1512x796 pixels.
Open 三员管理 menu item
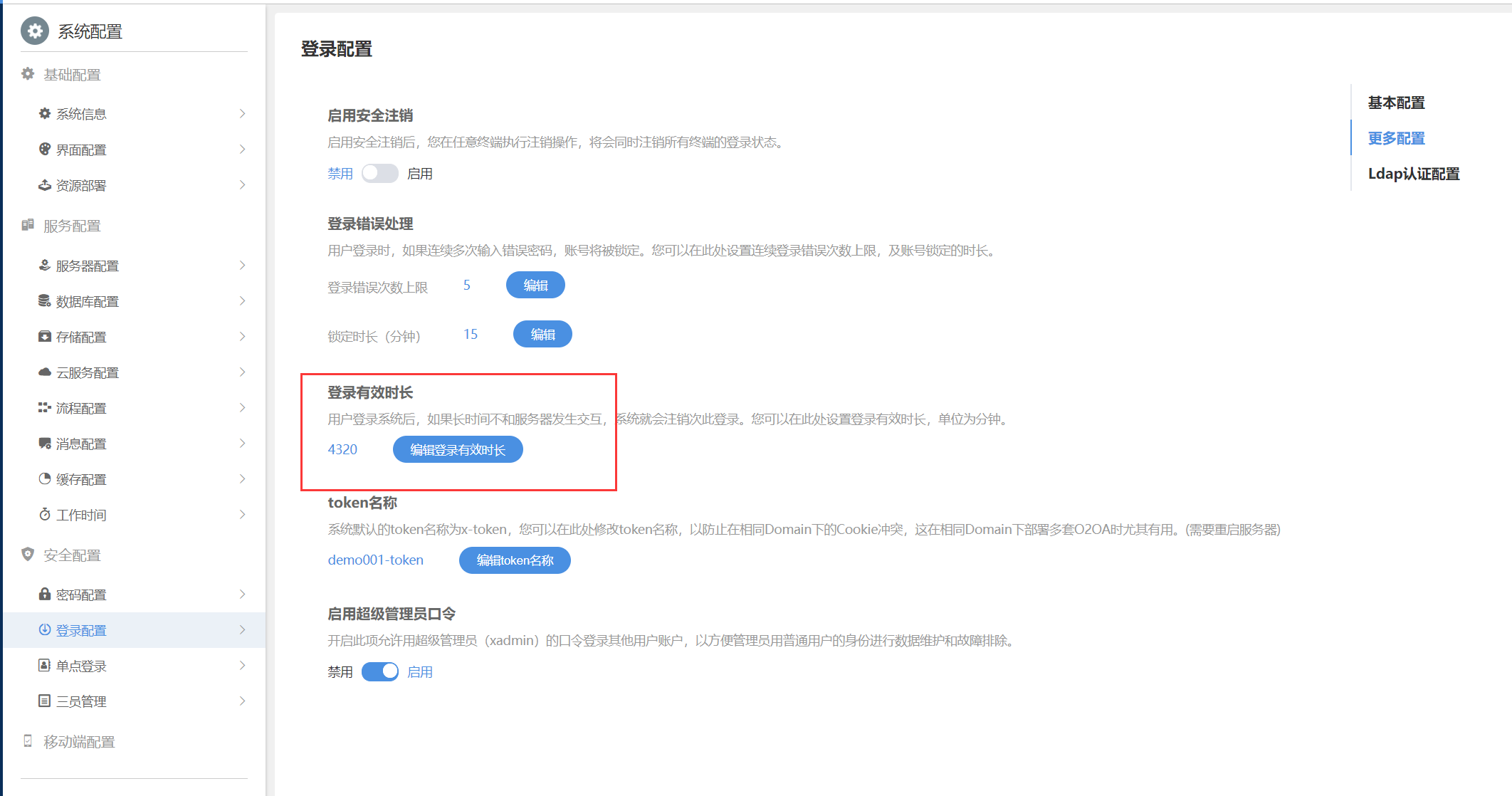(81, 701)
